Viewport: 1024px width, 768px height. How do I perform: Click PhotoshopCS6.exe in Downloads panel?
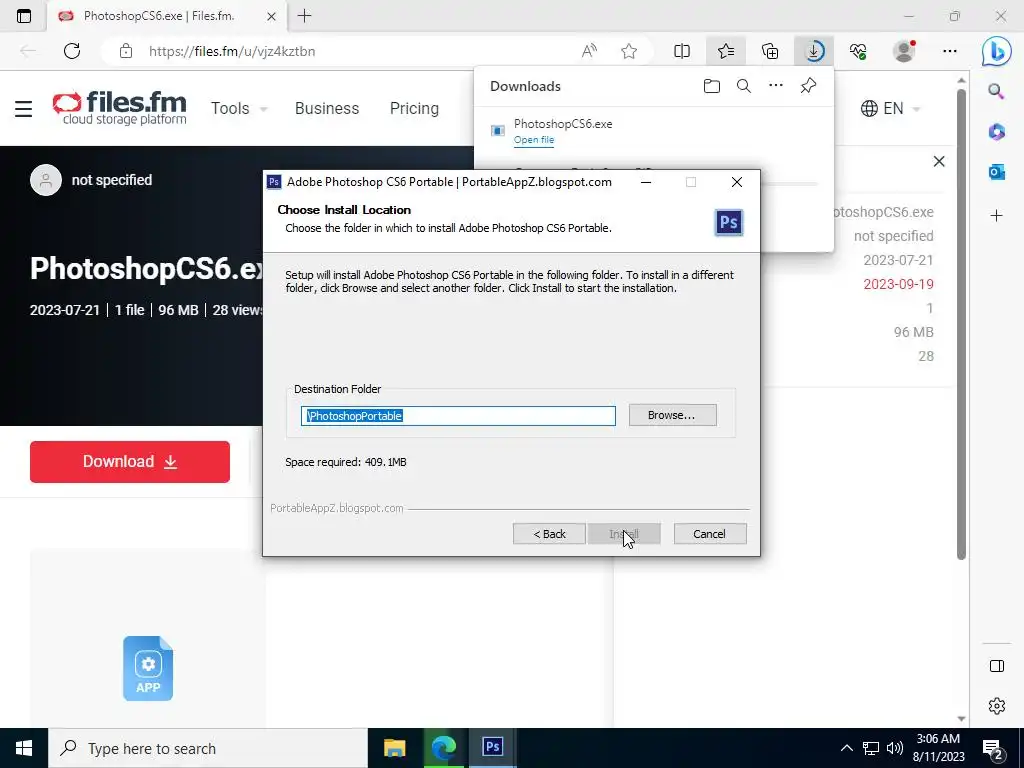coord(563,123)
